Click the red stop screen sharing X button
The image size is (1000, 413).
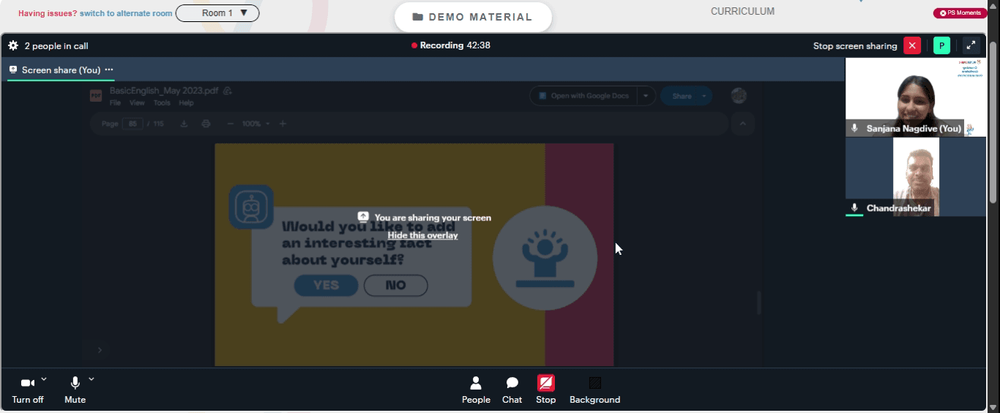click(x=912, y=46)
